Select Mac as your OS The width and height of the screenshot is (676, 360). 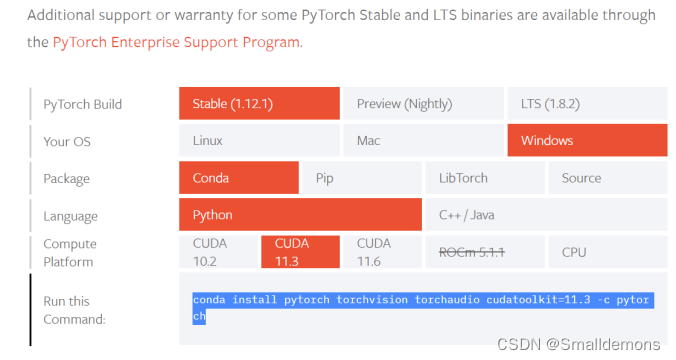coord(423,141)
